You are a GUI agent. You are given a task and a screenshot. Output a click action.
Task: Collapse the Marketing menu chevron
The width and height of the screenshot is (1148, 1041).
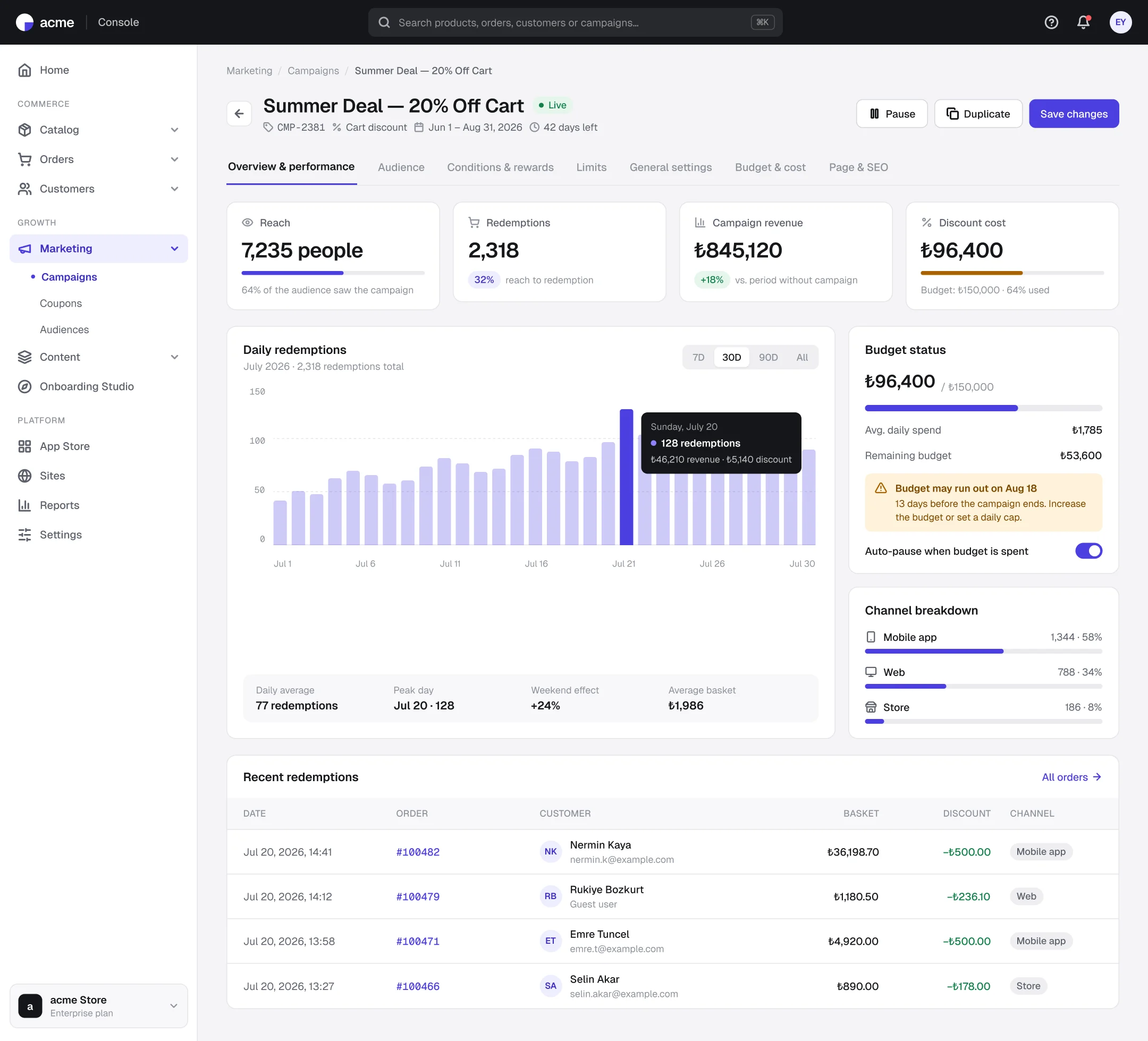point(175,249)
